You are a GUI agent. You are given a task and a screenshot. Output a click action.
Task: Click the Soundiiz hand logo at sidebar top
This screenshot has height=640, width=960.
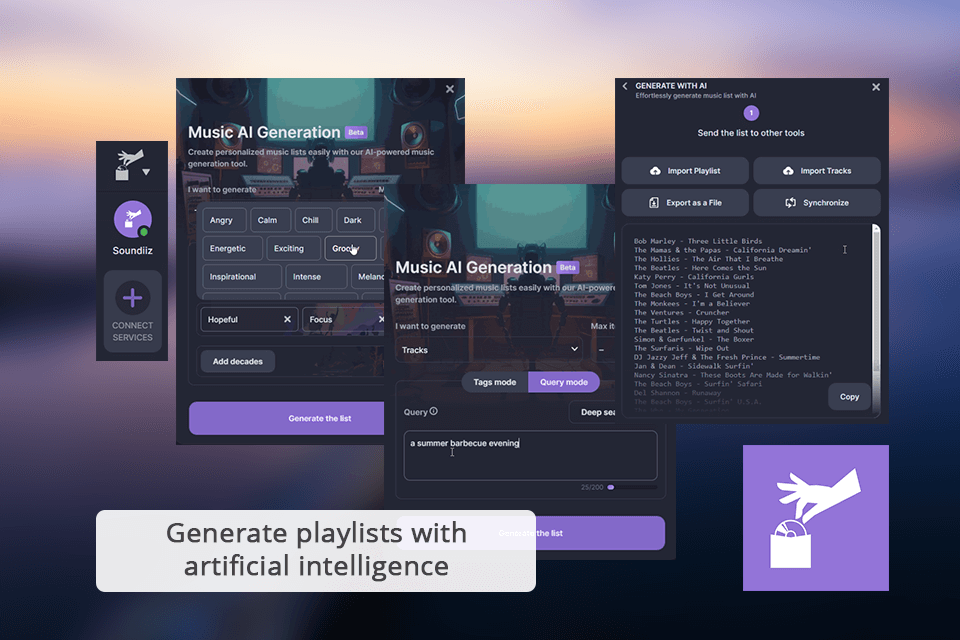[x=129, y=165]
